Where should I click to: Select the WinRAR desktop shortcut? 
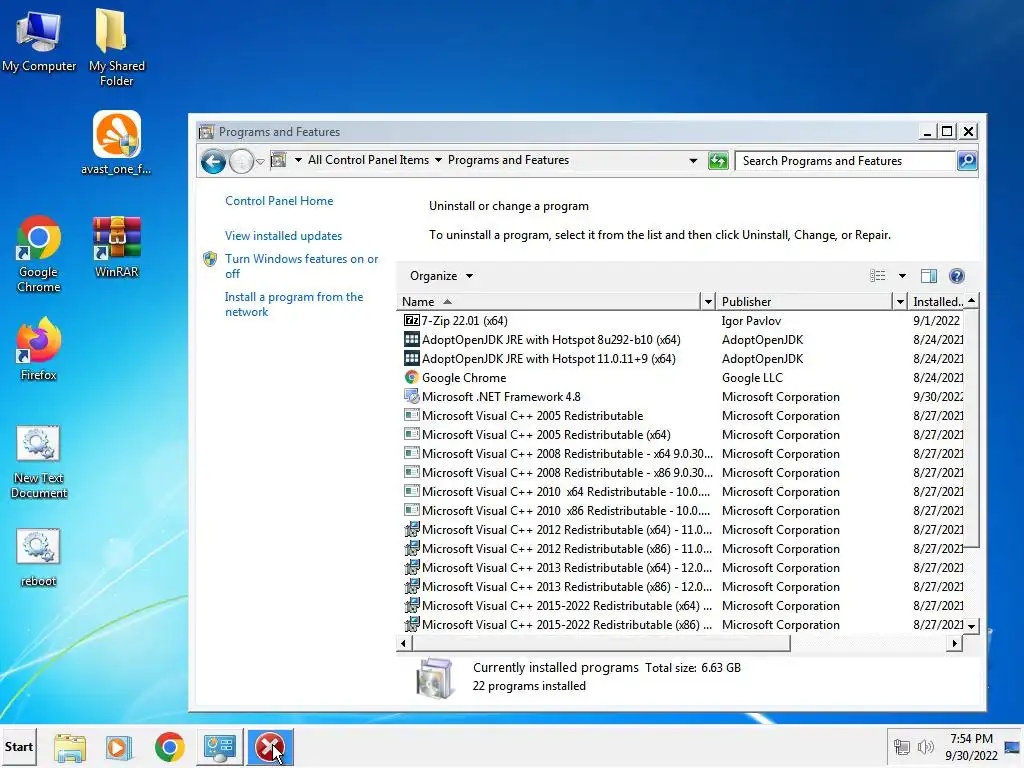coord(116,247)
